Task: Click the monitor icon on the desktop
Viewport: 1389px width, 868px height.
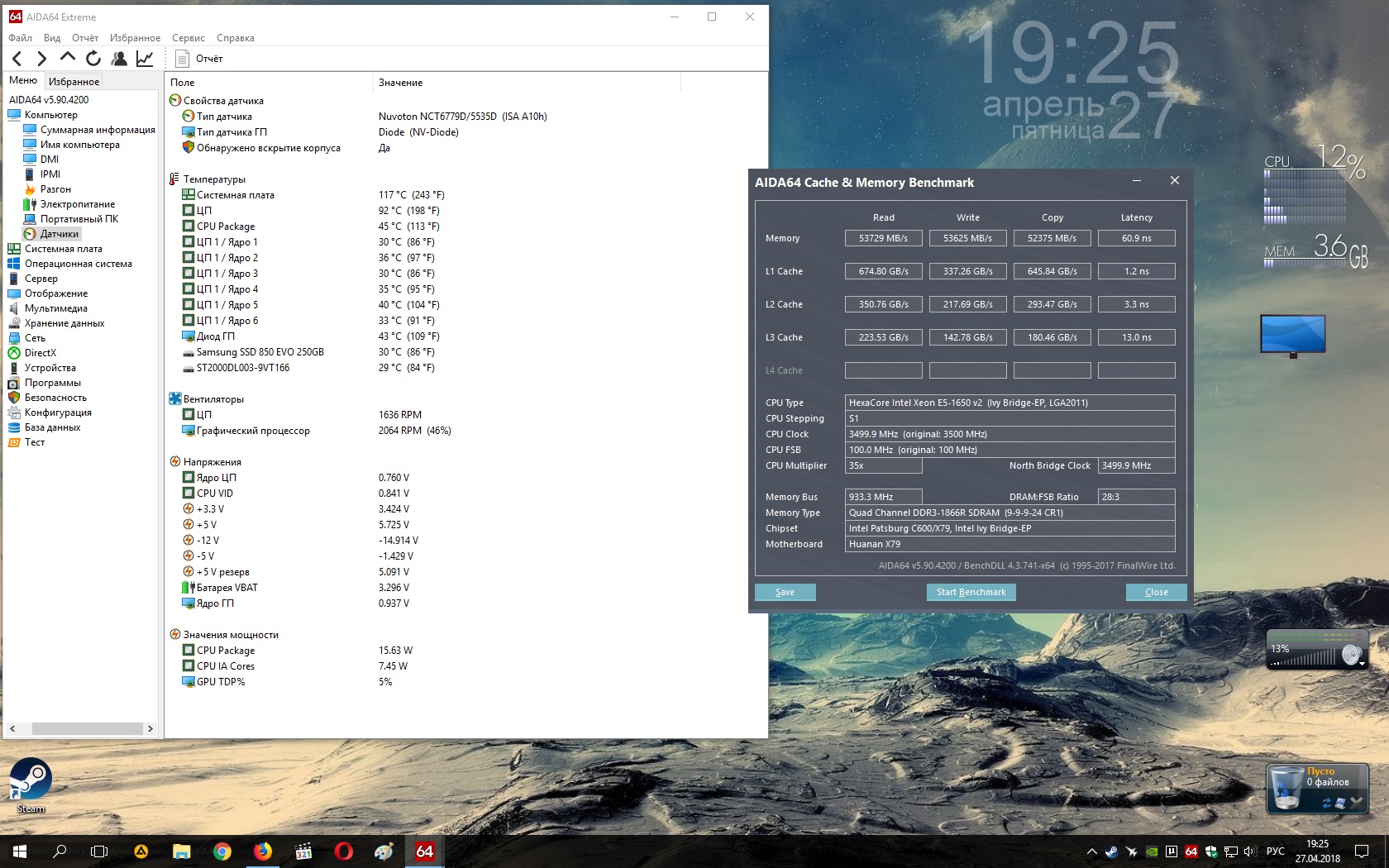Action: click(1293, 336)
